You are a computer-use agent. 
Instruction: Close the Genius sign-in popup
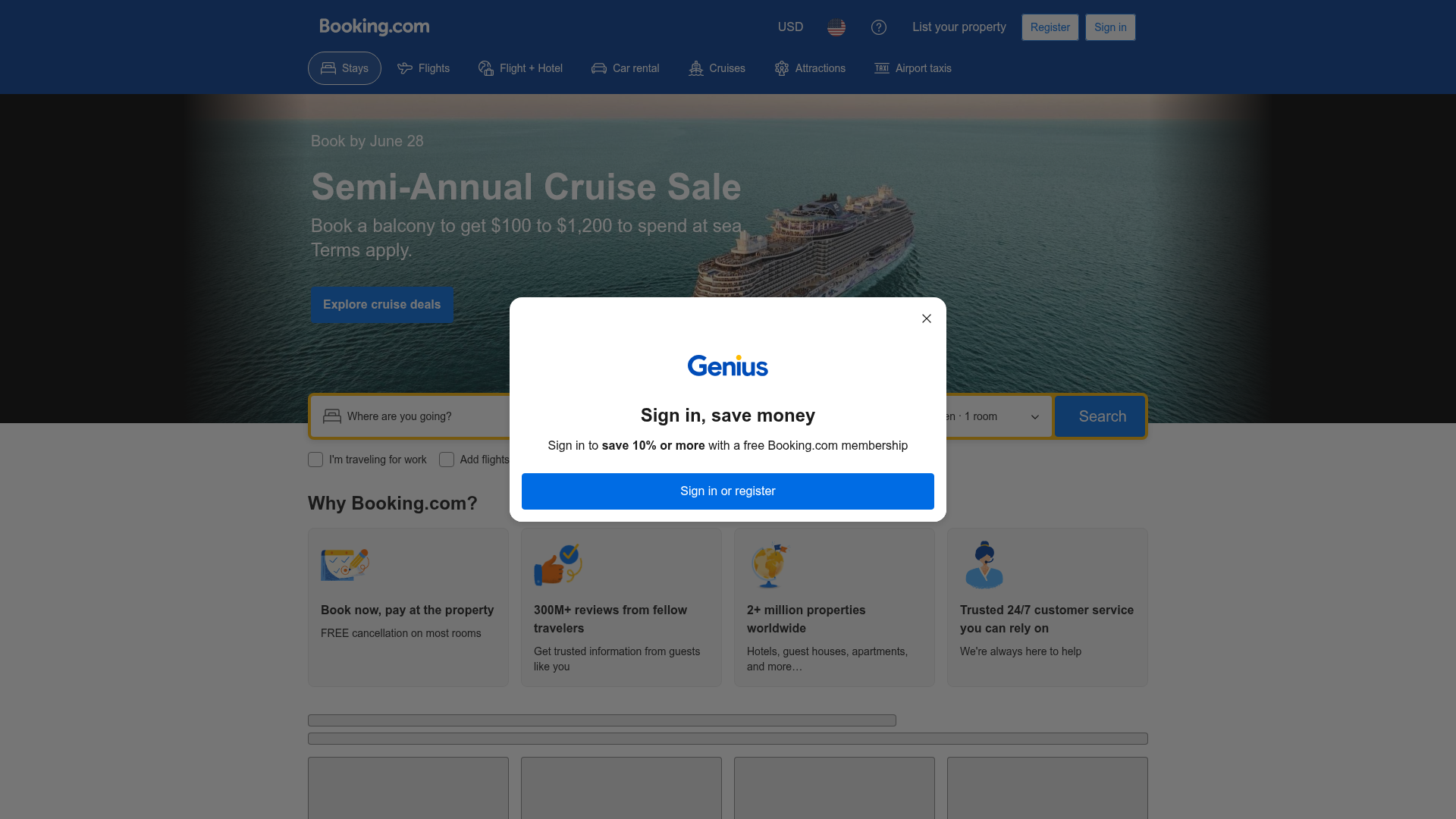[x=927, y=318]
